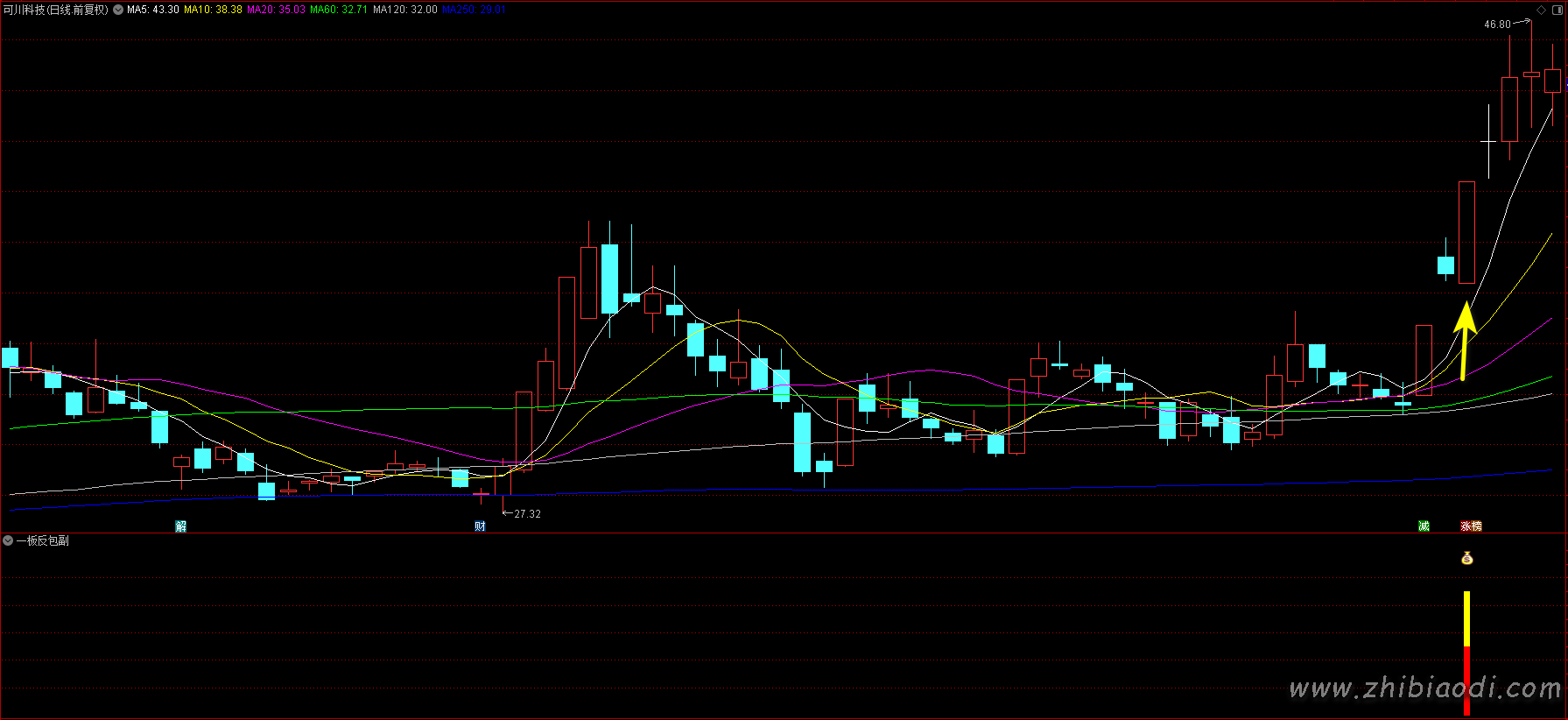Click the blue MA250 indicator label
Image resolution: width=1568 pixels, height=720 pixels.
click(x=473, y=10)
